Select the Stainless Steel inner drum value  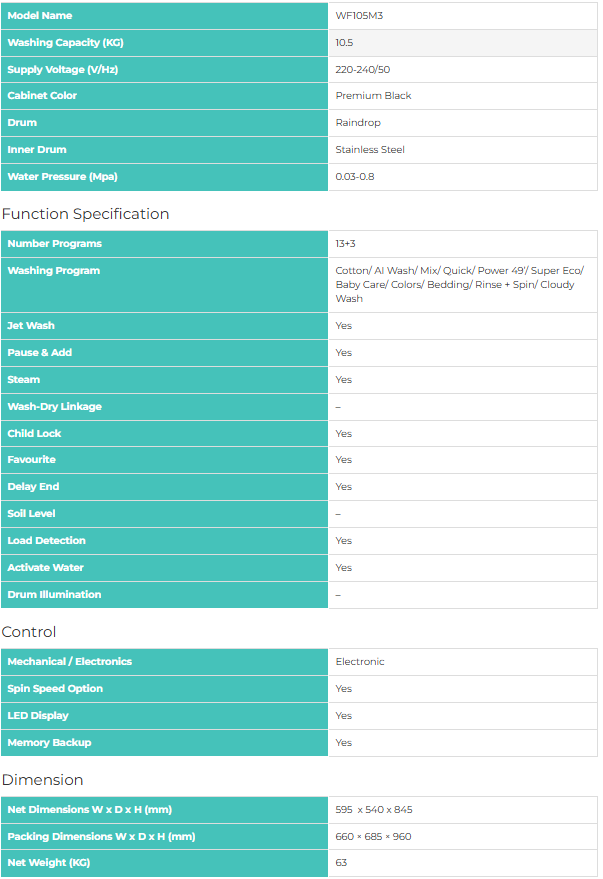click(370, 150)
